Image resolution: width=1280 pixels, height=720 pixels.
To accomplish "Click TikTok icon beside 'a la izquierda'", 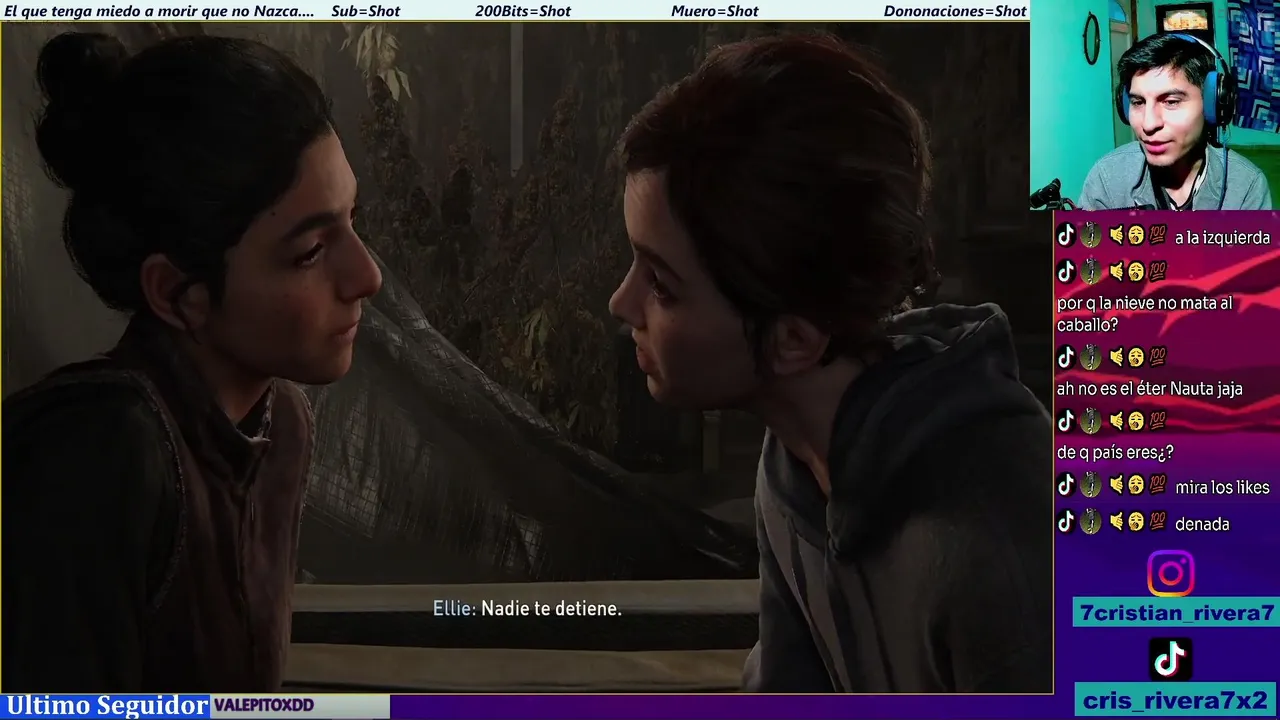I will [1066, 236].
